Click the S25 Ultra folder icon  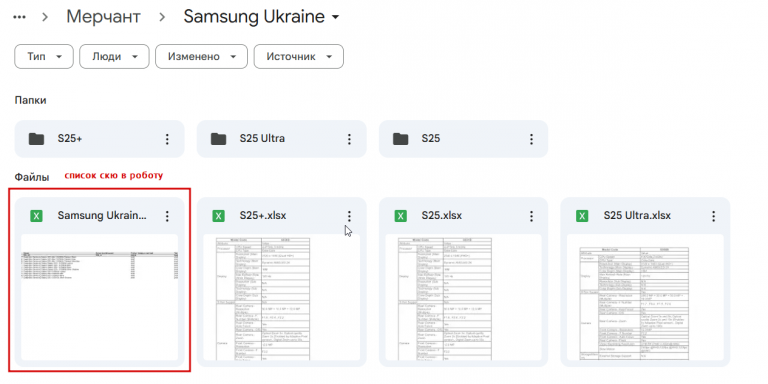click(218, 139)
